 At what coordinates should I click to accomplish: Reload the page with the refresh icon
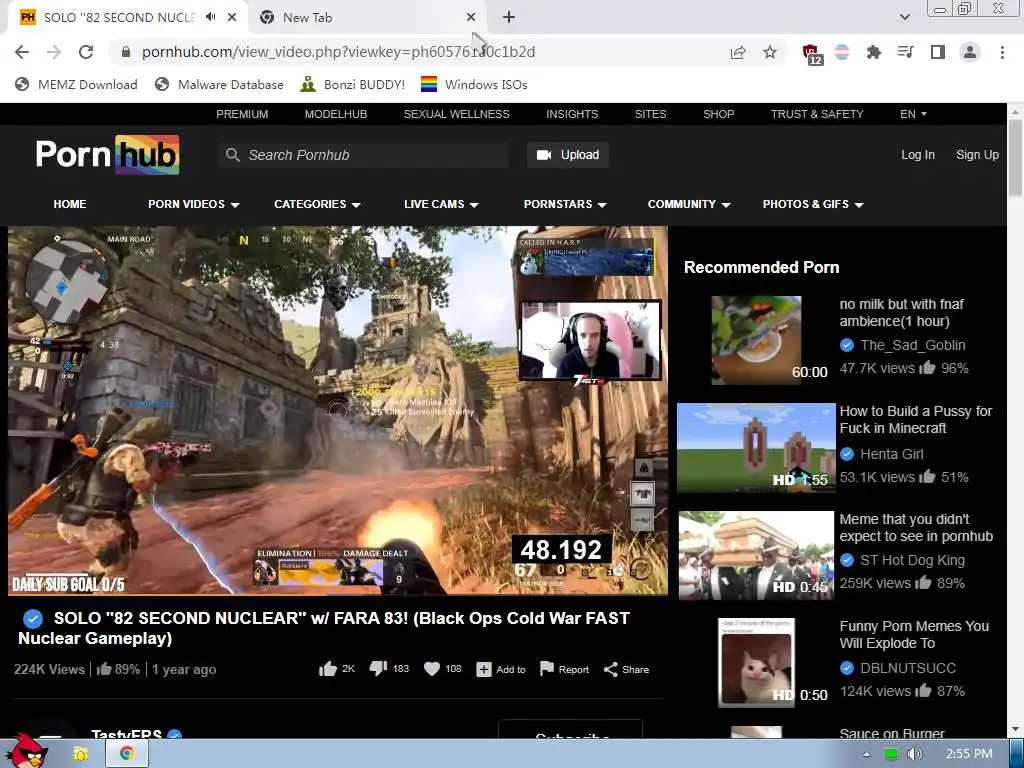tap(86, 52)
